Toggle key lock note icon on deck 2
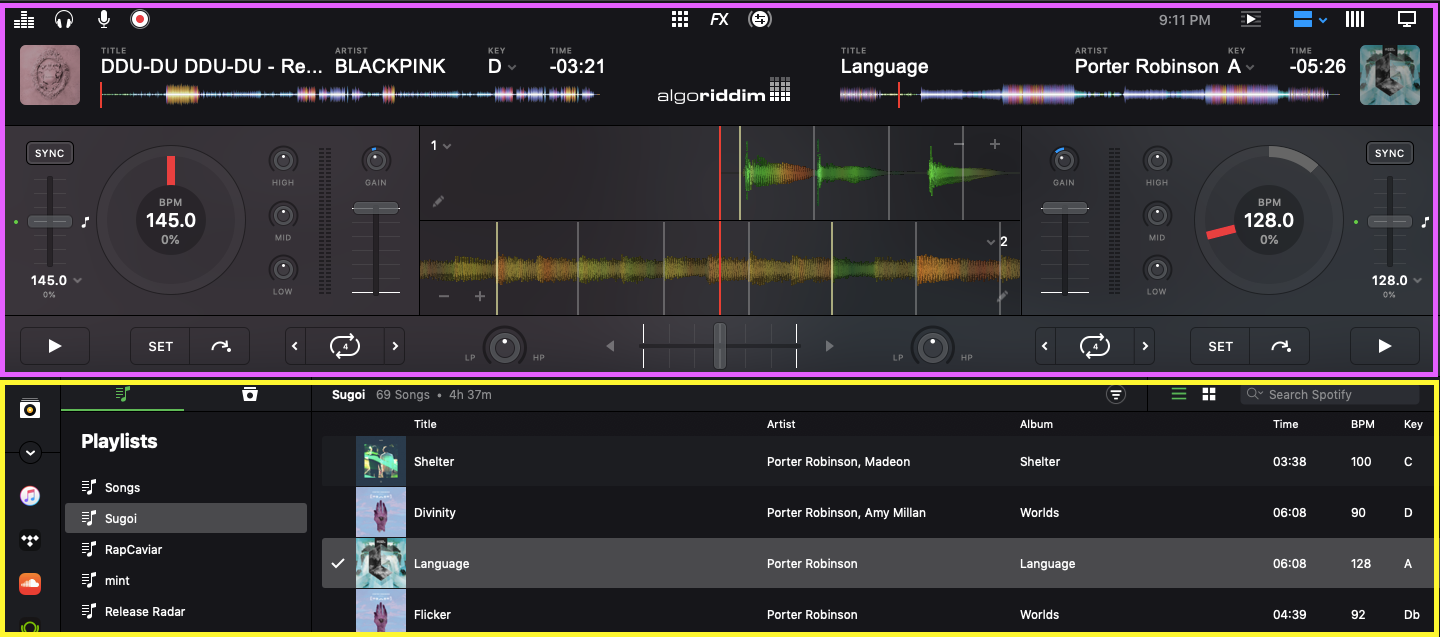 [1426, 222]
